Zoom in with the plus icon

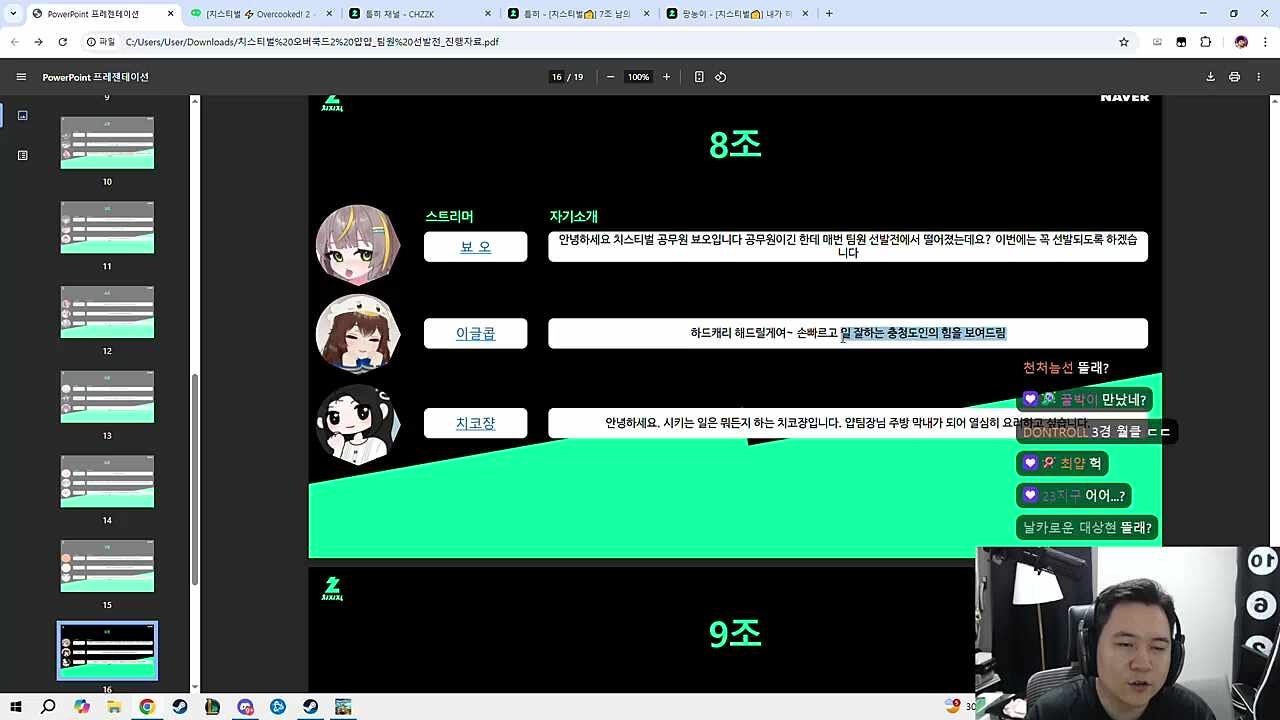coord(667,77)
